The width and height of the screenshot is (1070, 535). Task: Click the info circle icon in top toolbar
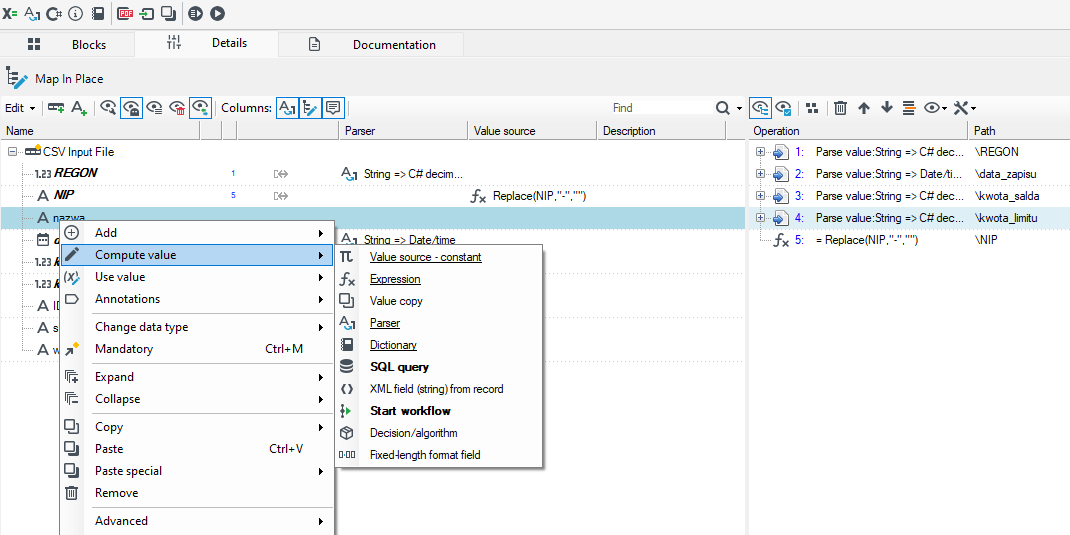pyautogui.click(x=76, y=13)
